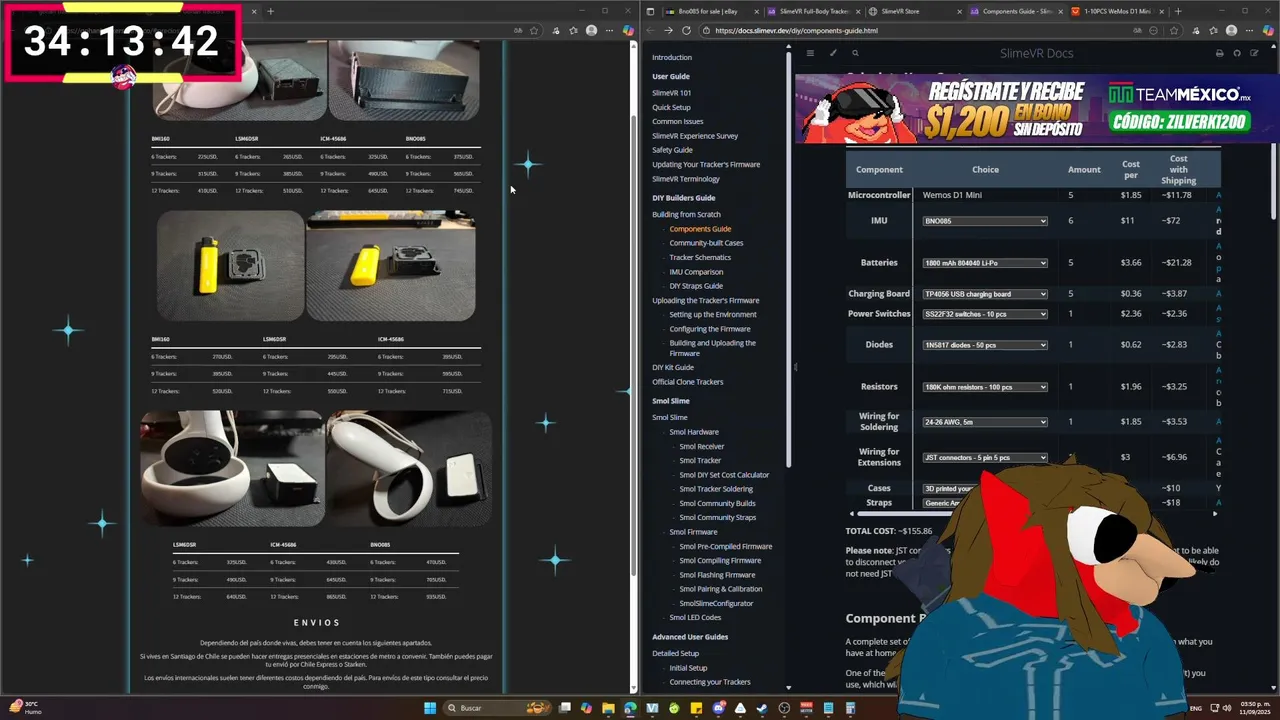Open Calculator from the taskbar
Screen dimensions: 1280x720
coord(850,708)
